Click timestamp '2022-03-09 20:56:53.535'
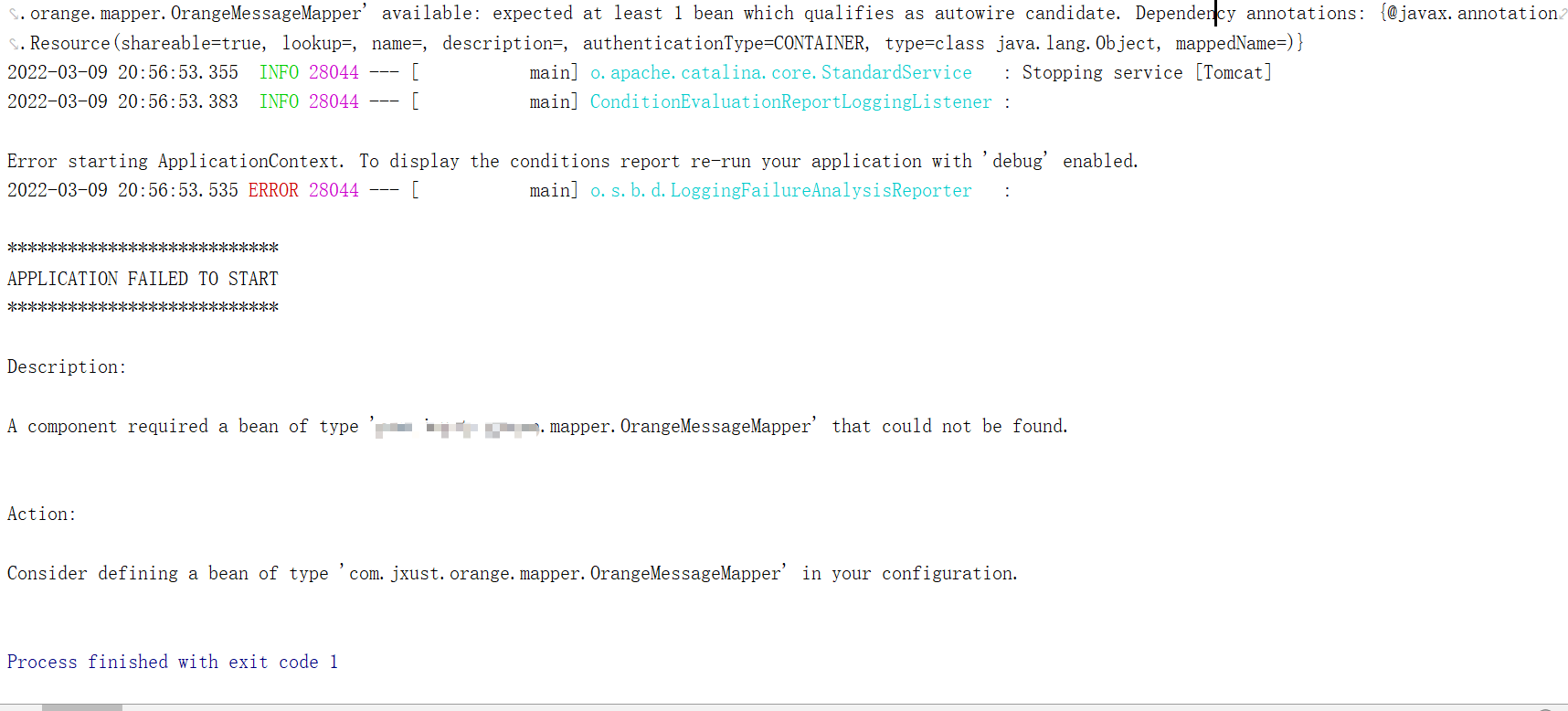1568x711 pixels. tap(122, 190)
